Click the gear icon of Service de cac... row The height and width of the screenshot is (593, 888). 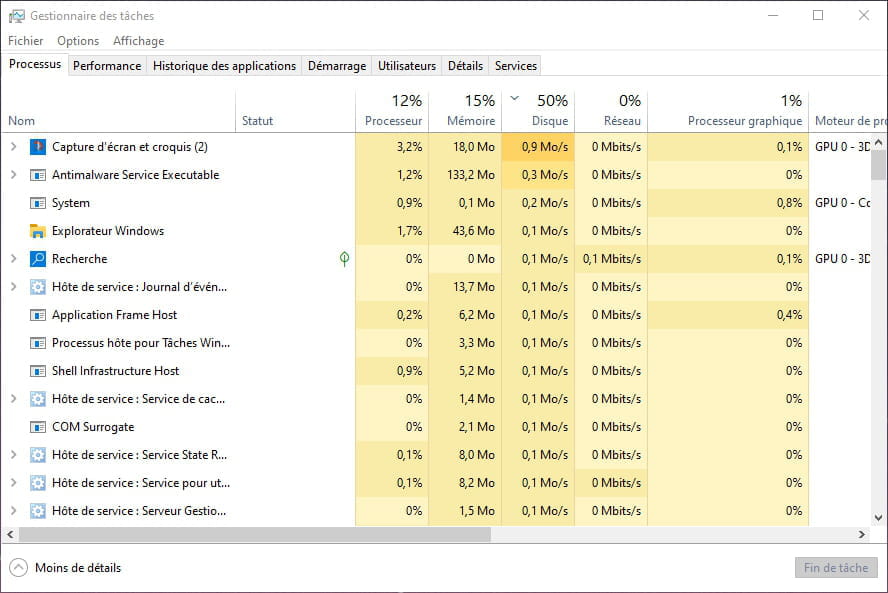[x=37, y=399]
